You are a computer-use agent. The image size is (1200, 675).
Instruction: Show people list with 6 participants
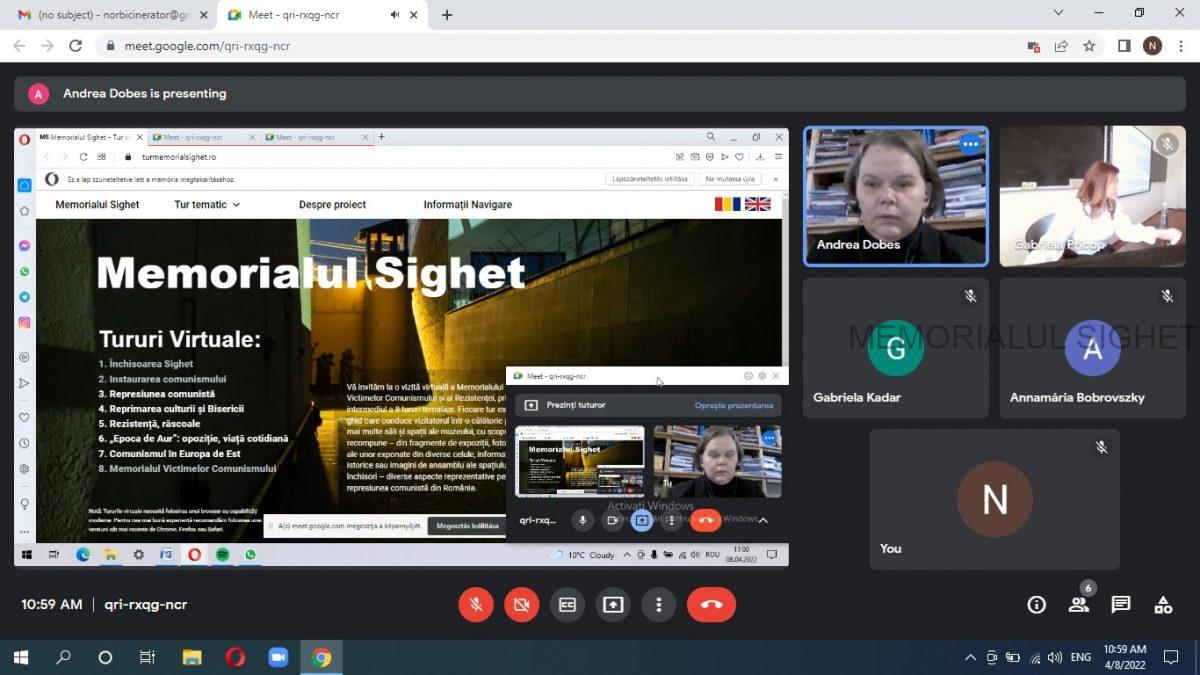(1079, 604)
